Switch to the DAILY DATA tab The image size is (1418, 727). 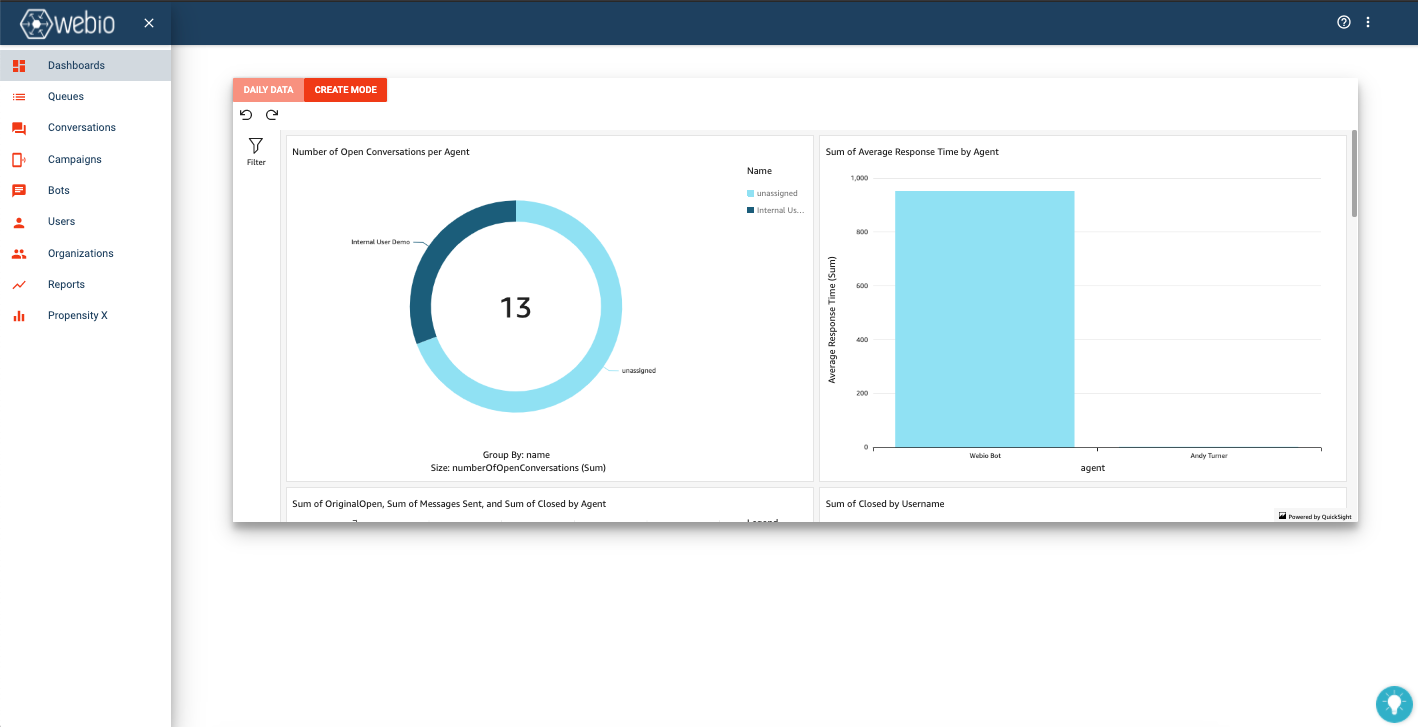tap(268, 90)
